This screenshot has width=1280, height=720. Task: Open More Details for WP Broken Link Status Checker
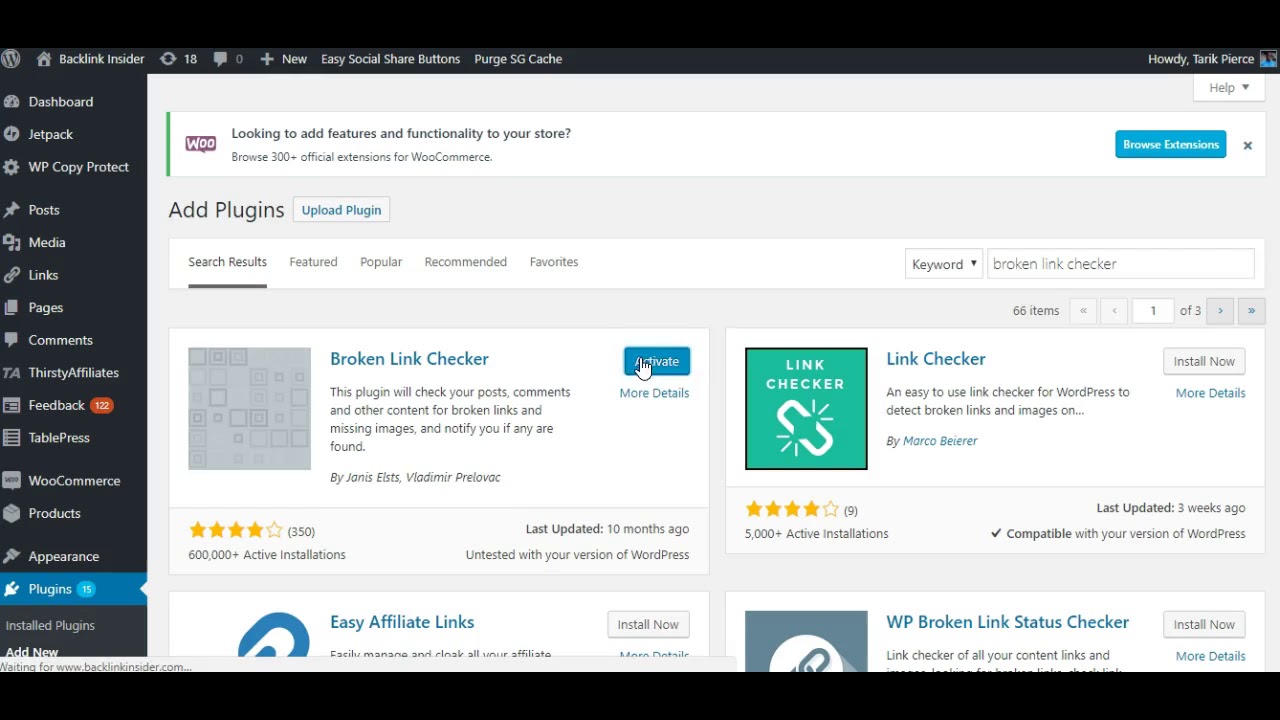[x=1210, y=656]
